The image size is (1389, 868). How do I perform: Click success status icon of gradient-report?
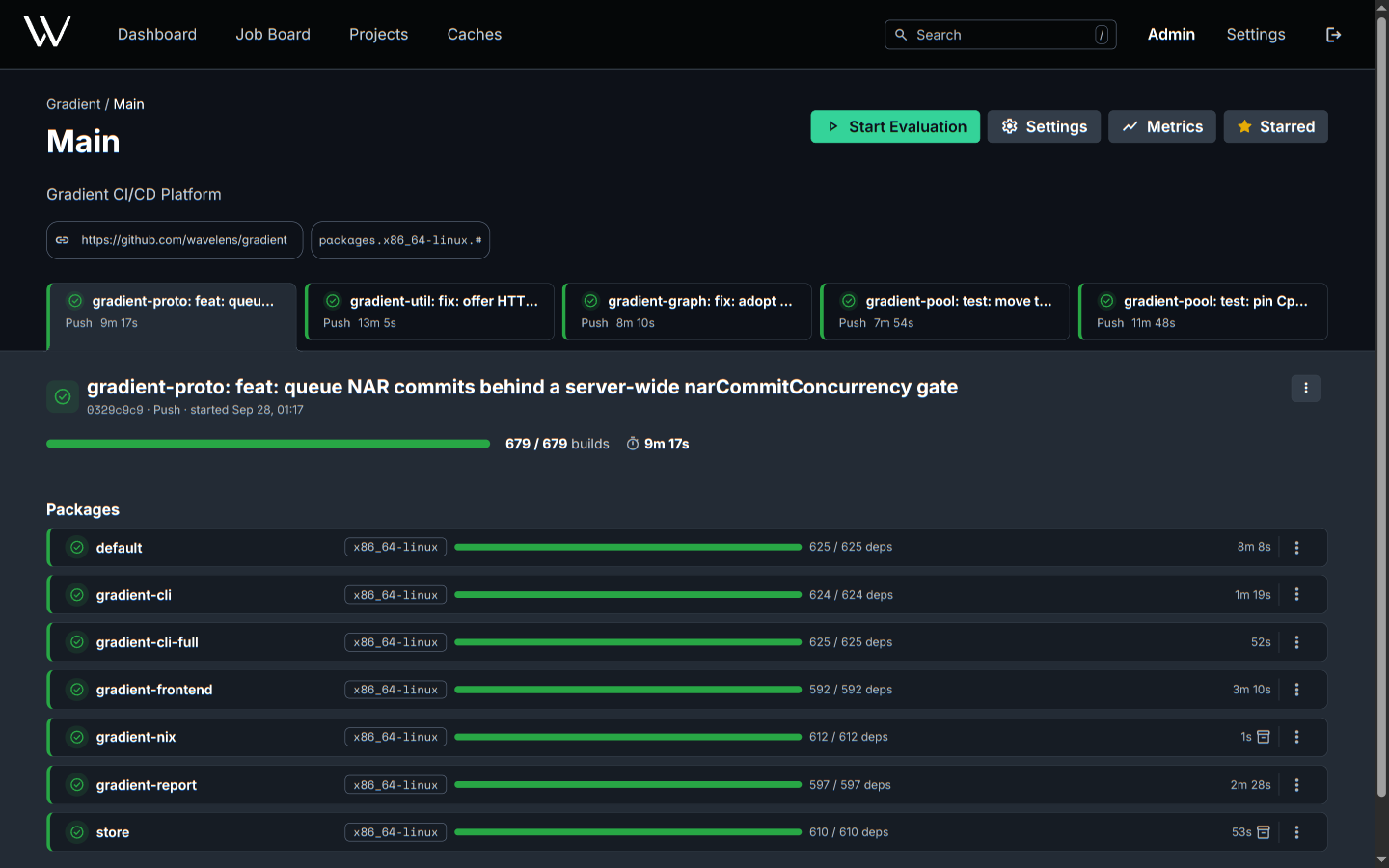(77, 785)
